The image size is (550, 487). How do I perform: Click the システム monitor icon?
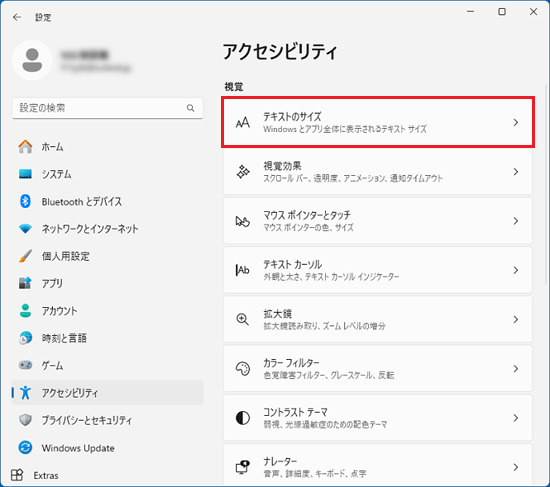point(25,174)
